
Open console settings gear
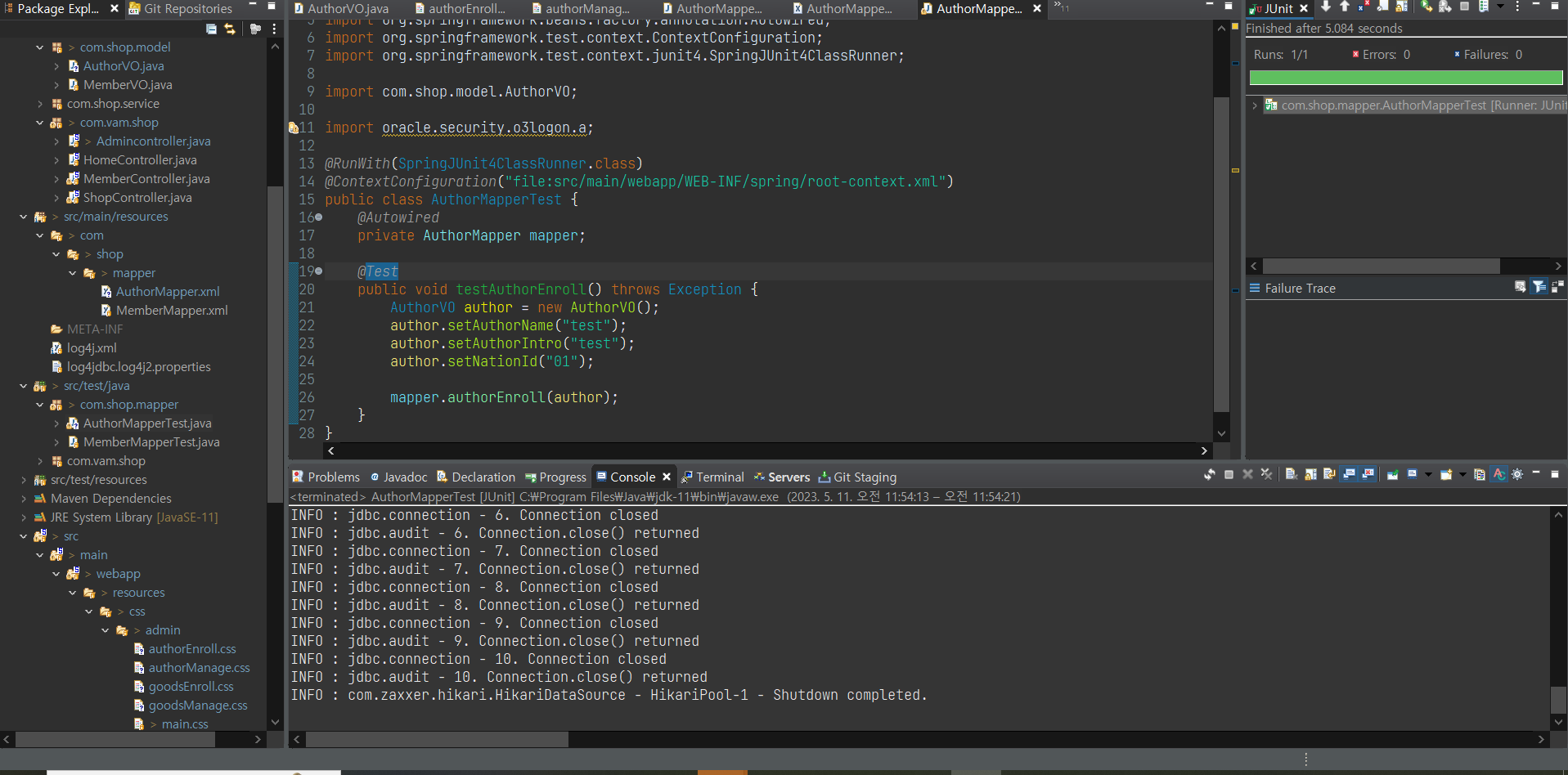[x=1517, y=474]
